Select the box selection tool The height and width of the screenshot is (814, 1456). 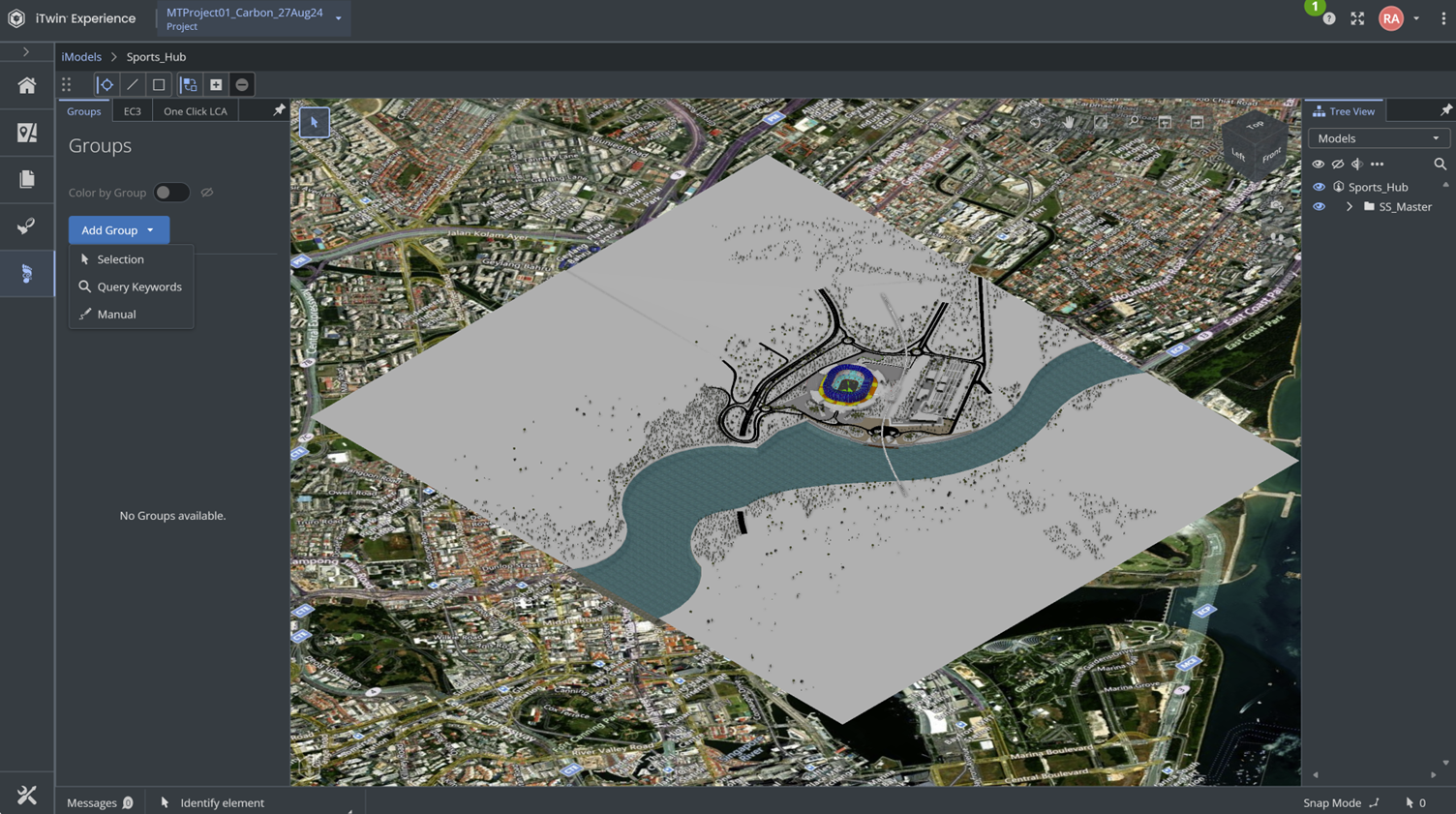(159, 85)
